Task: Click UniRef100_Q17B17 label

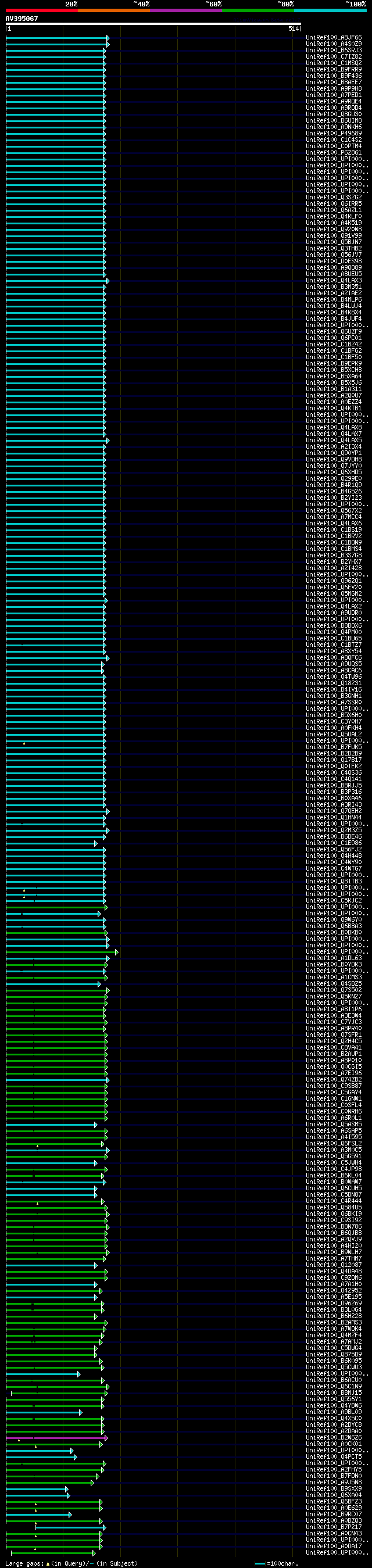Action: 334,760
